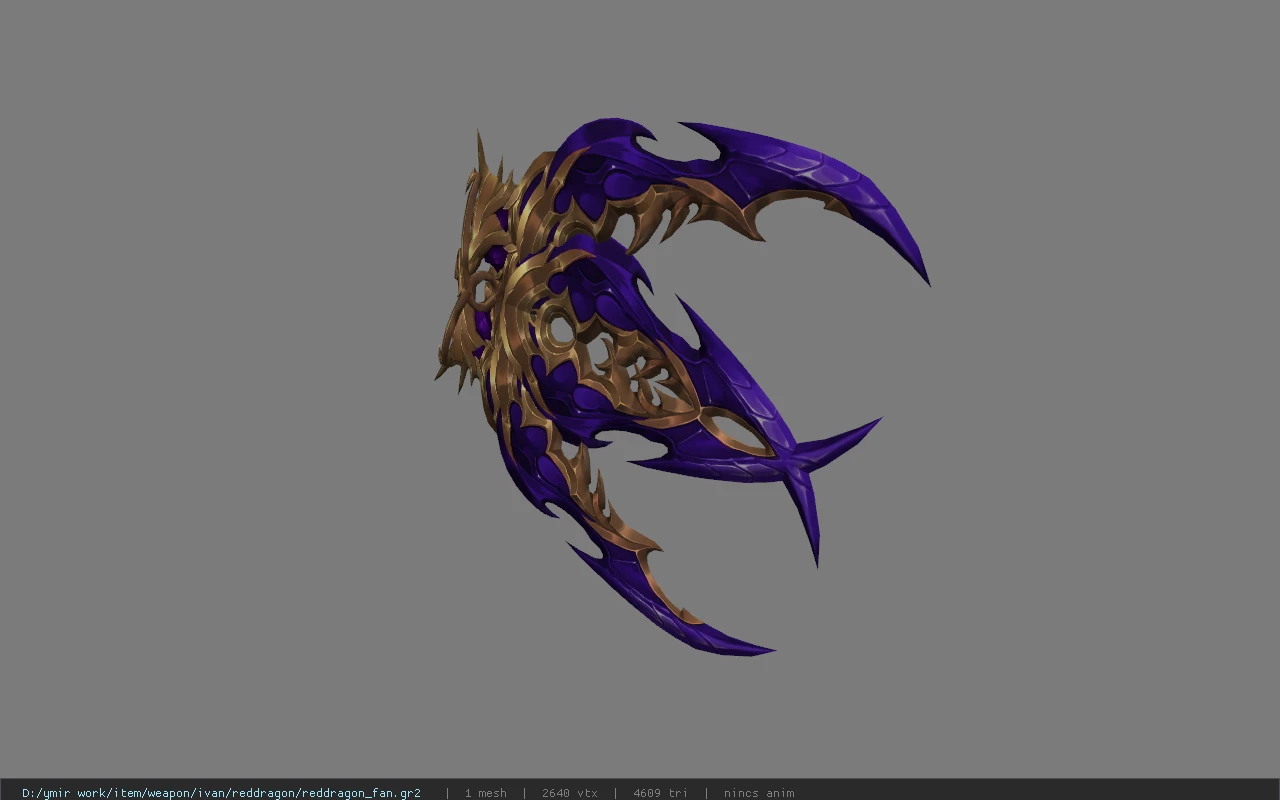Click the '4609 tri' triangle count
Screen dimensions: 1280x800
(660, 793)
